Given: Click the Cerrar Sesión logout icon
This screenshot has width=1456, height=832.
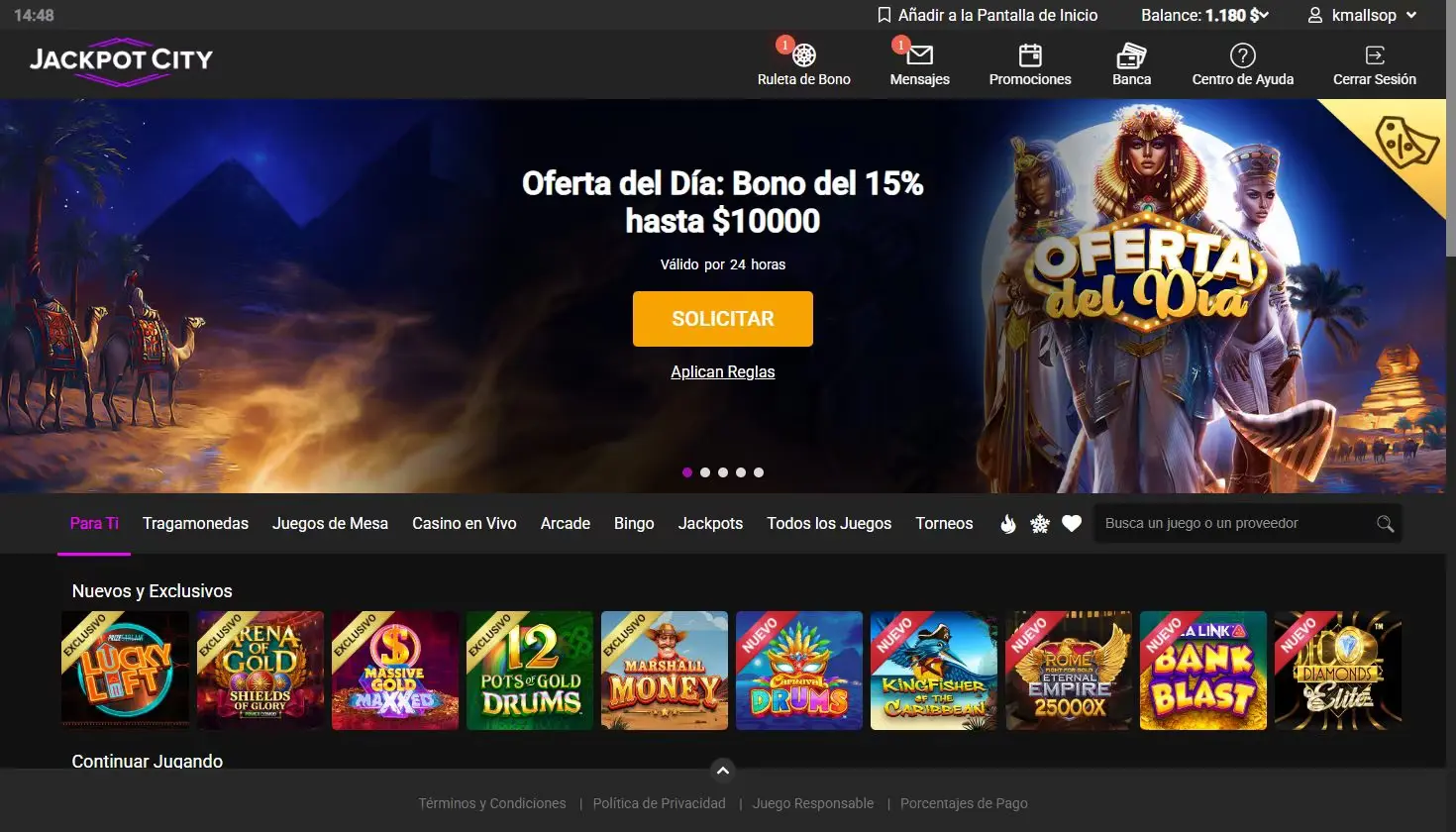Looking at the screenshot, I should click(x=1375, y=55).
